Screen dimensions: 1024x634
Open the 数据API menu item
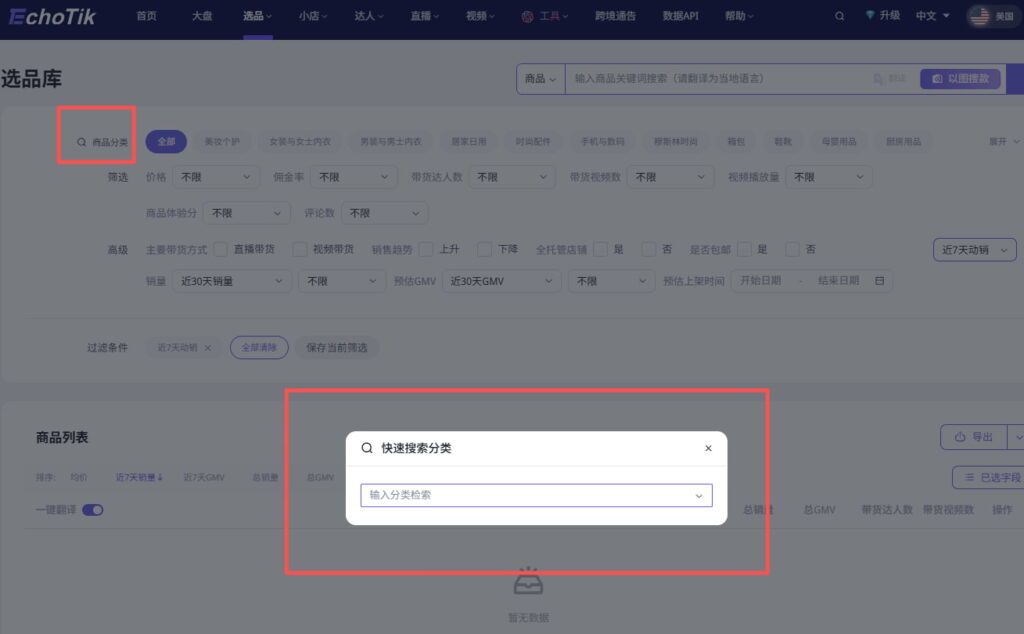point(682,17)
